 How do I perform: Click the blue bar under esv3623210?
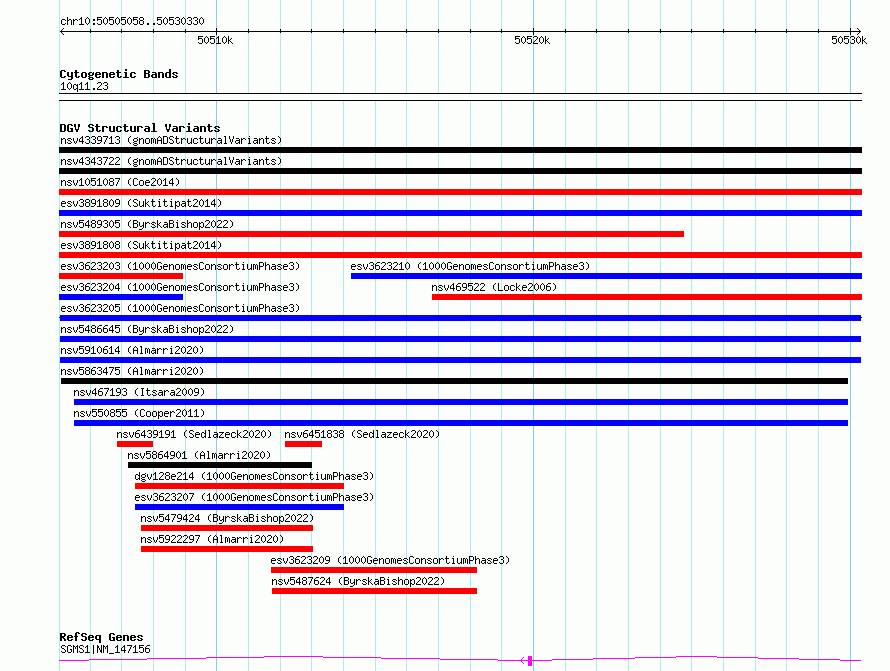coord(606,276)
